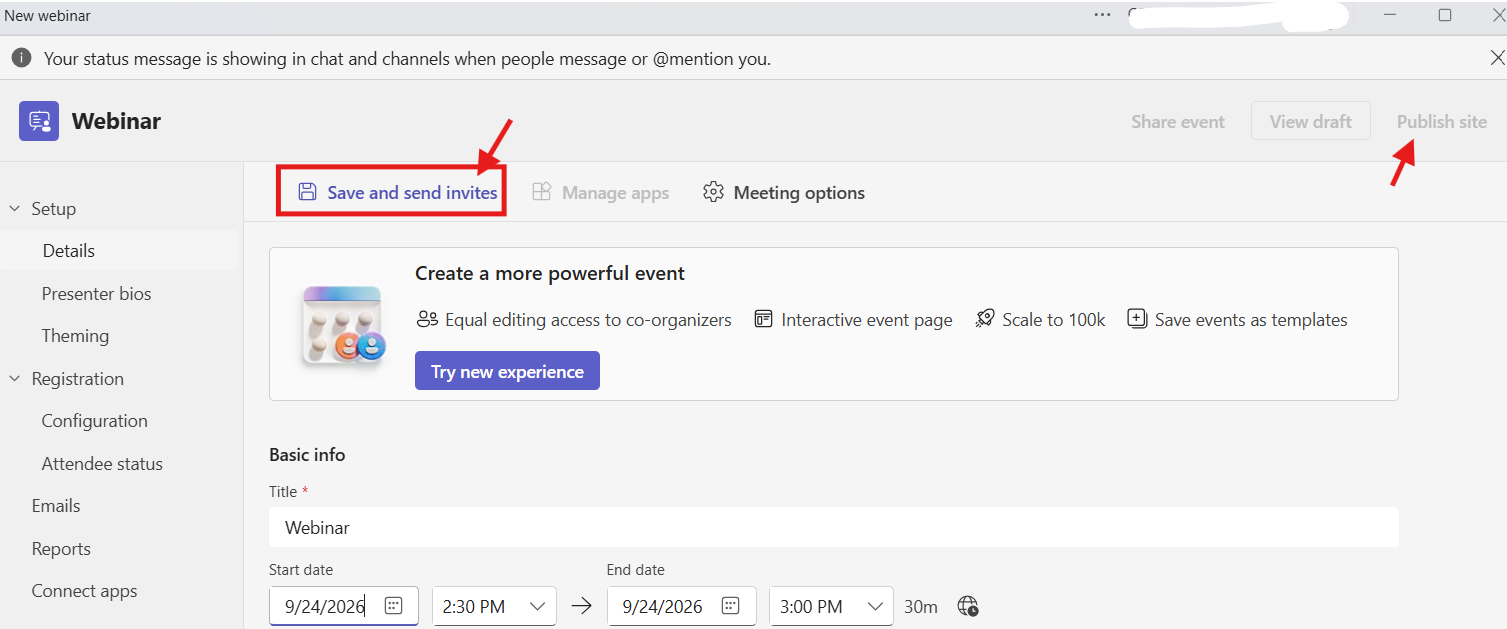Open Emails in the sidebar
The height and width of the screenshot is (629, 1507).
(56, 506)
